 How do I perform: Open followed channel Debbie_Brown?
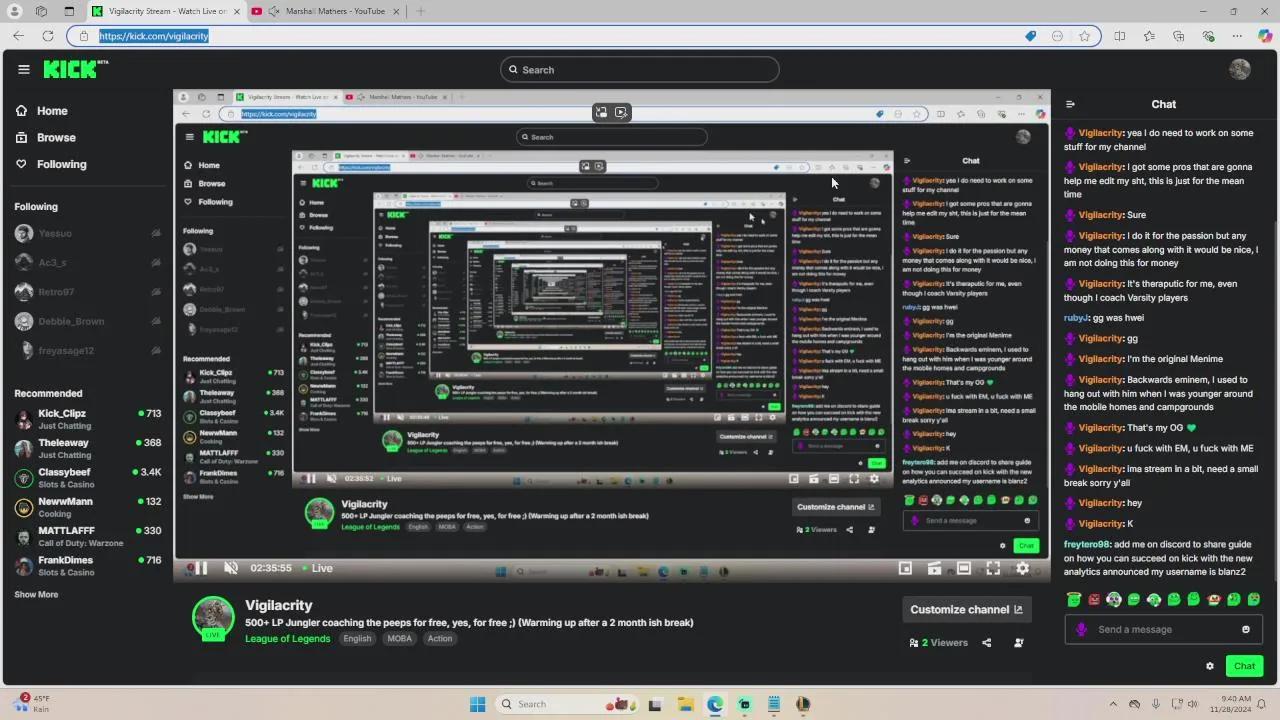click(x=86, y=321)
